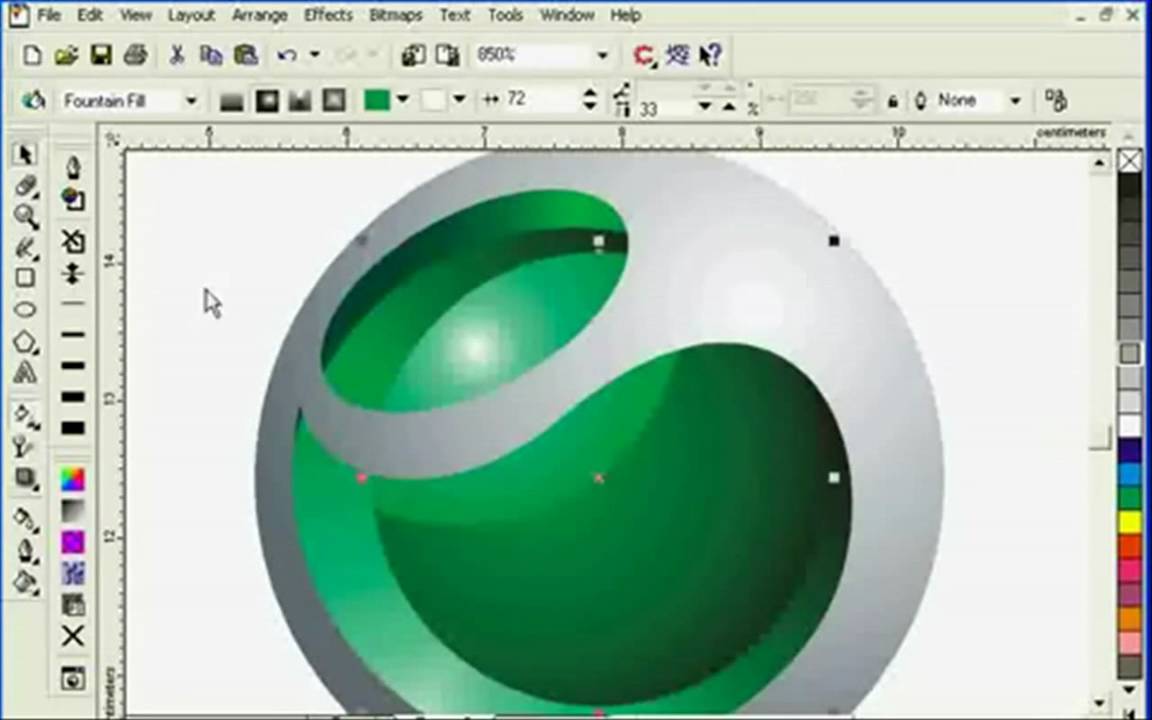1152x720 pixels.
Task: Open the purple Pattern Fill dialog
Action: pyautogui.click(x=73, y=542)
